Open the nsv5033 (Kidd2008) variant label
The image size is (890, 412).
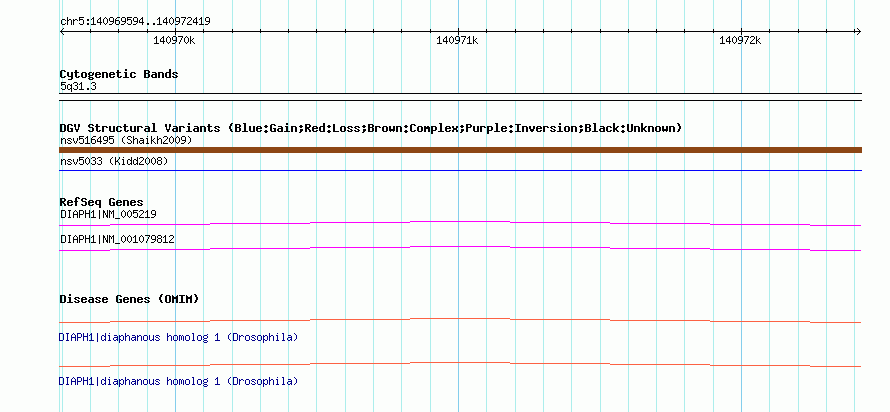tap(114, 162)
